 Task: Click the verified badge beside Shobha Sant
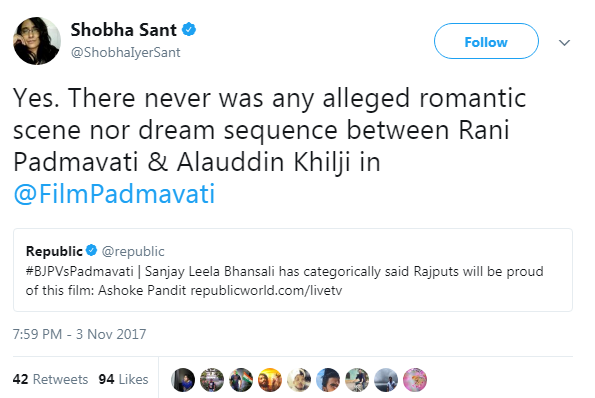(x=189, y=30)
